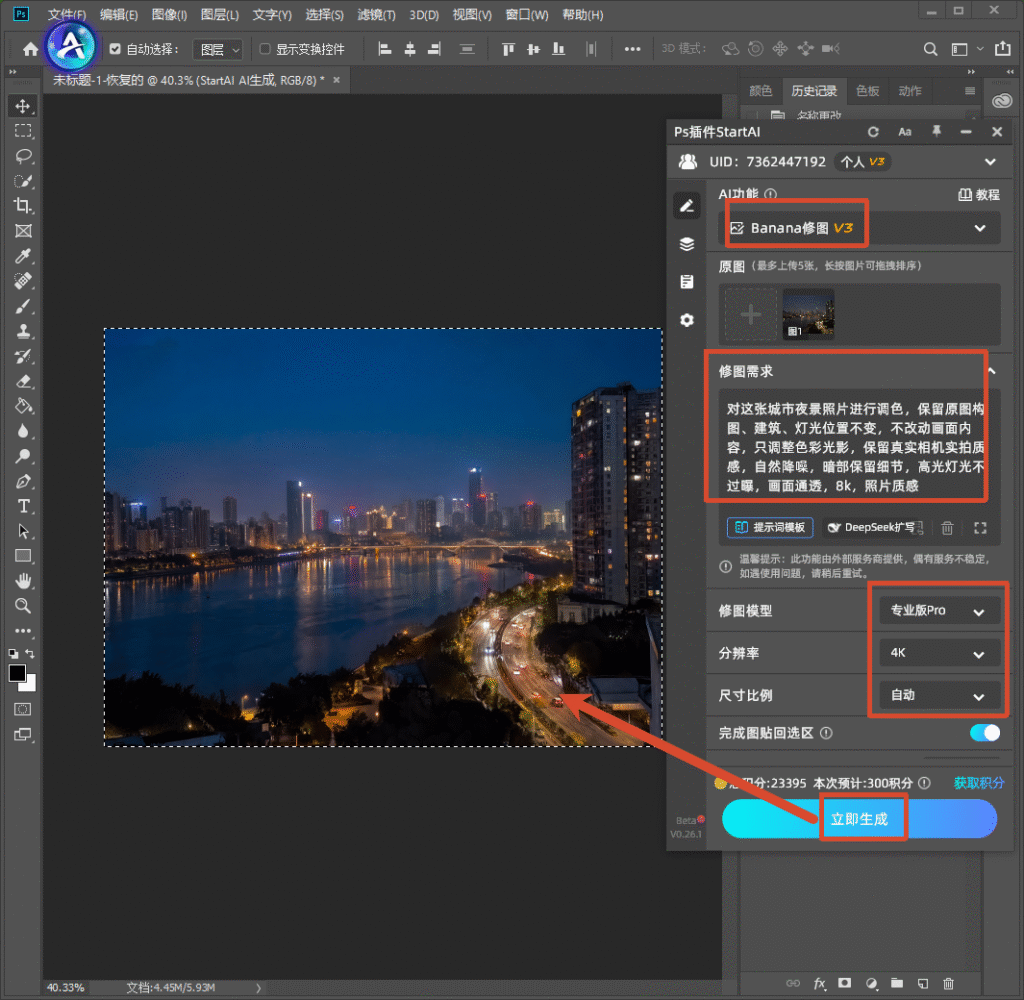Select the Eyedropper tool
The height and width of the screenshot is (1000, 1024).
coord(23,255)
